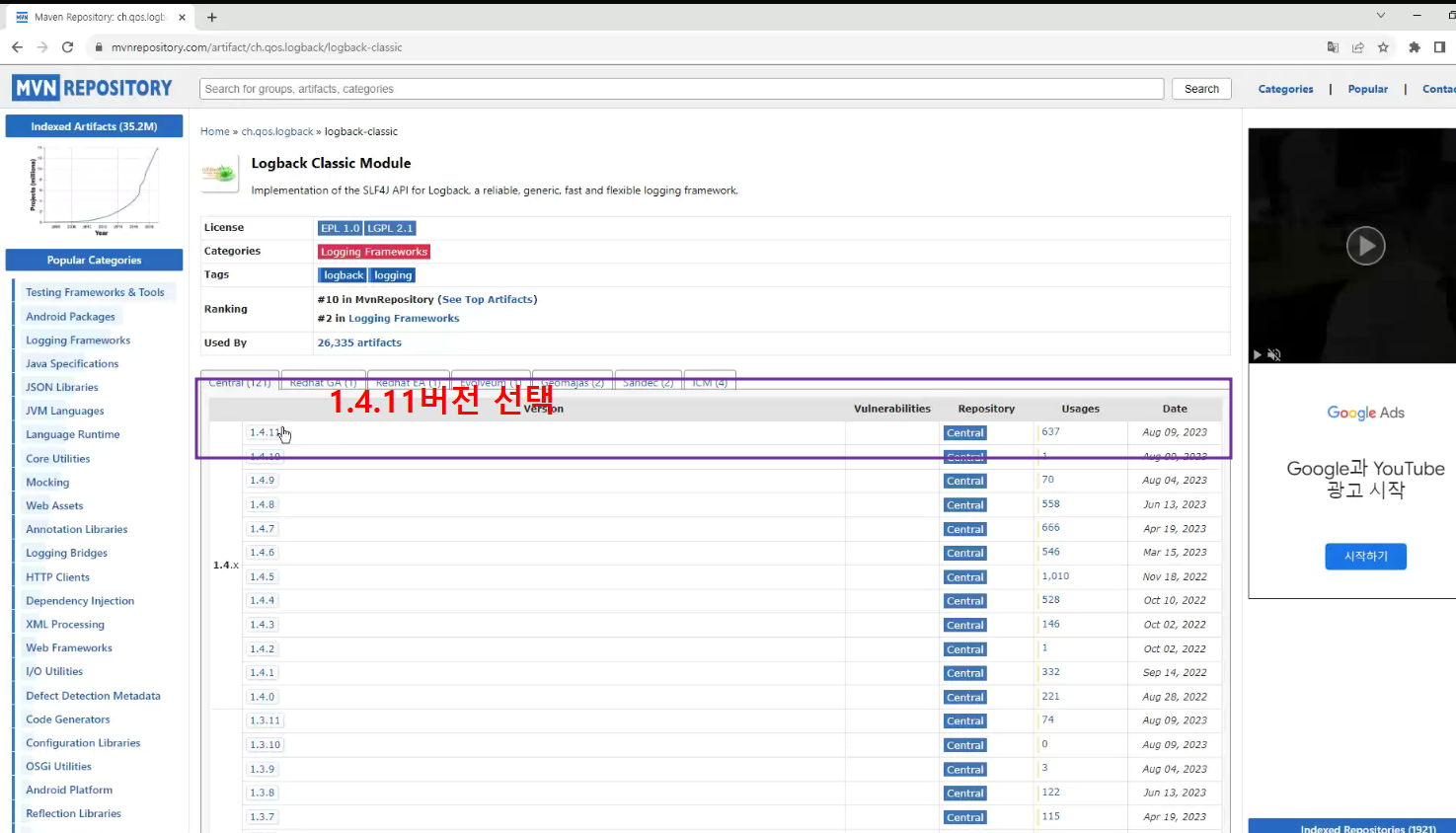
Task: Open Dependency Injection category
Action: [x=80, y=601]
